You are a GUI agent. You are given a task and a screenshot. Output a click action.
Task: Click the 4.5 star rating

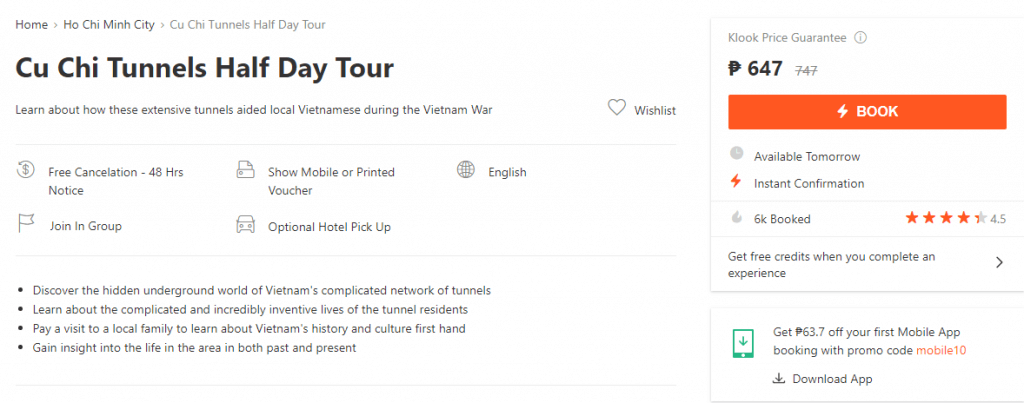coord(955,218)
